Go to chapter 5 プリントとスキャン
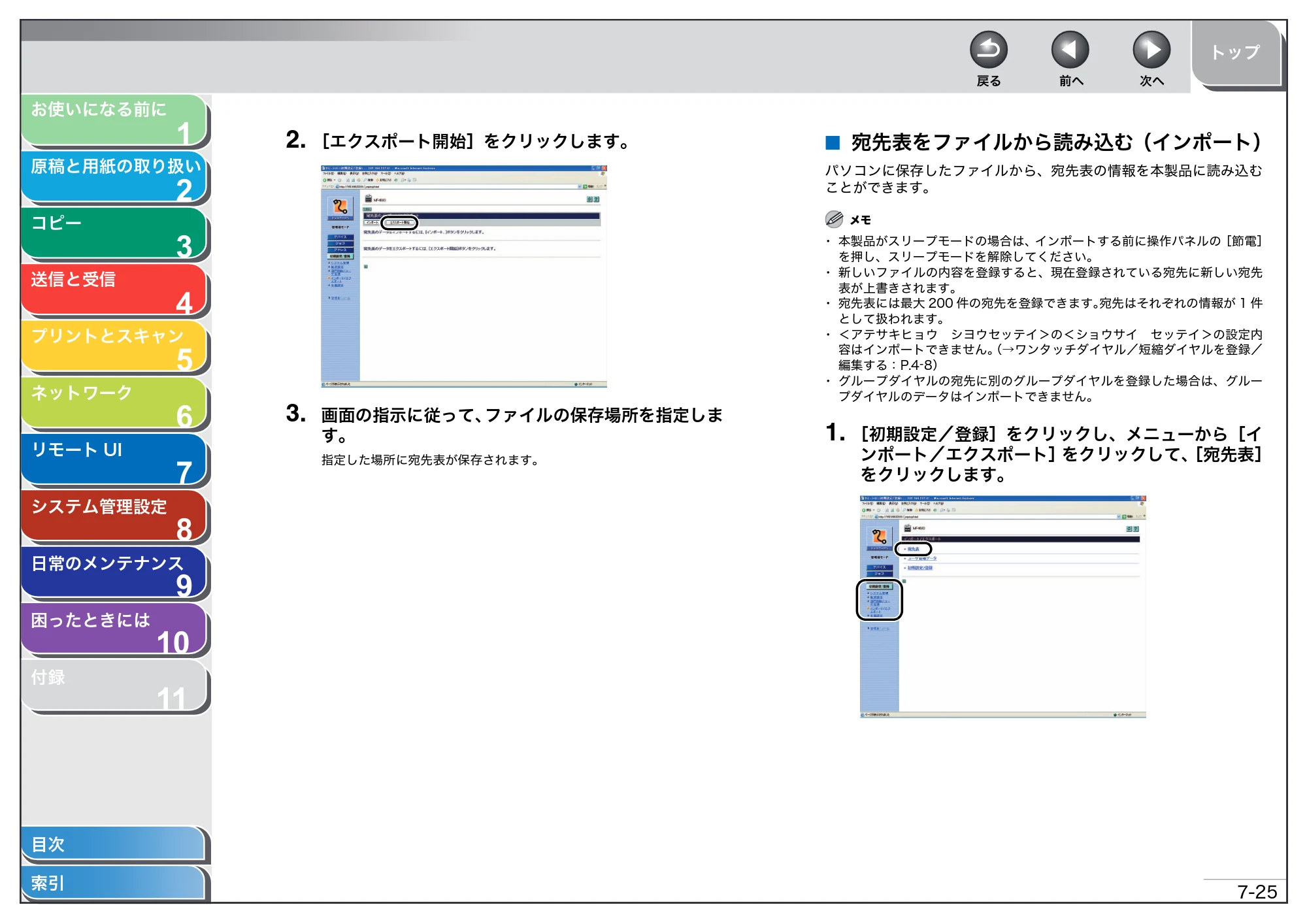The height and width of the screenshot is (924, 1307). click(x=114, y=347)
